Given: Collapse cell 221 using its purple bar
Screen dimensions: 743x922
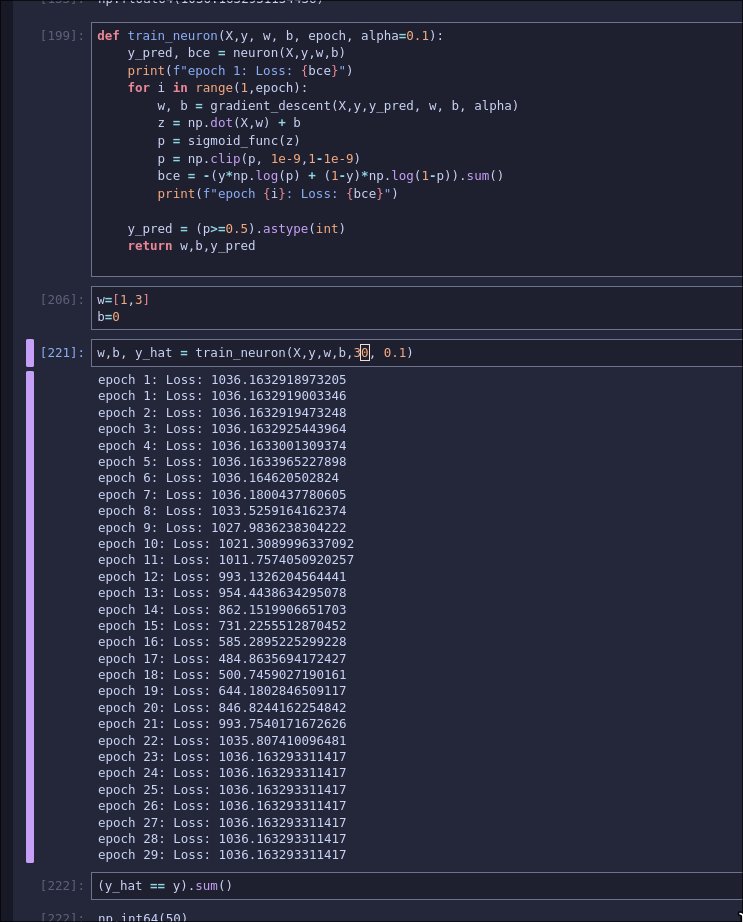Looking at the screenshot, I should [x=30, y=353].
